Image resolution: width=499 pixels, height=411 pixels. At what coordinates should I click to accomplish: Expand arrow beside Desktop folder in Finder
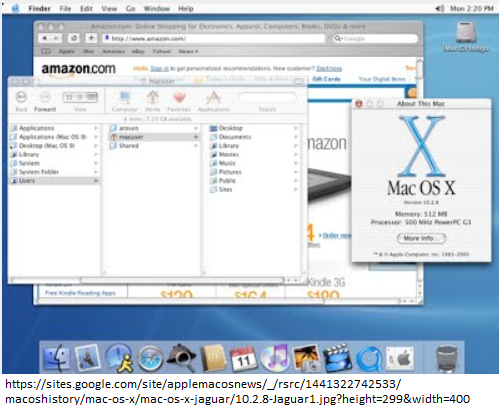click(296, 128)
